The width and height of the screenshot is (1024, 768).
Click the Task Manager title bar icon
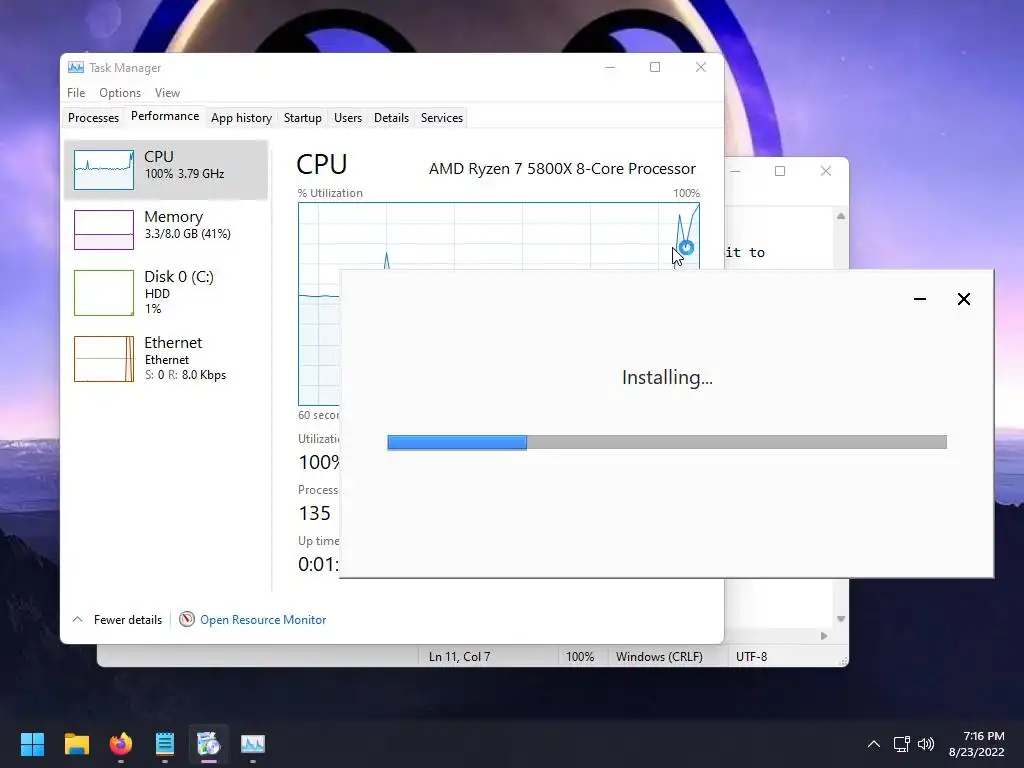(76, 67)
